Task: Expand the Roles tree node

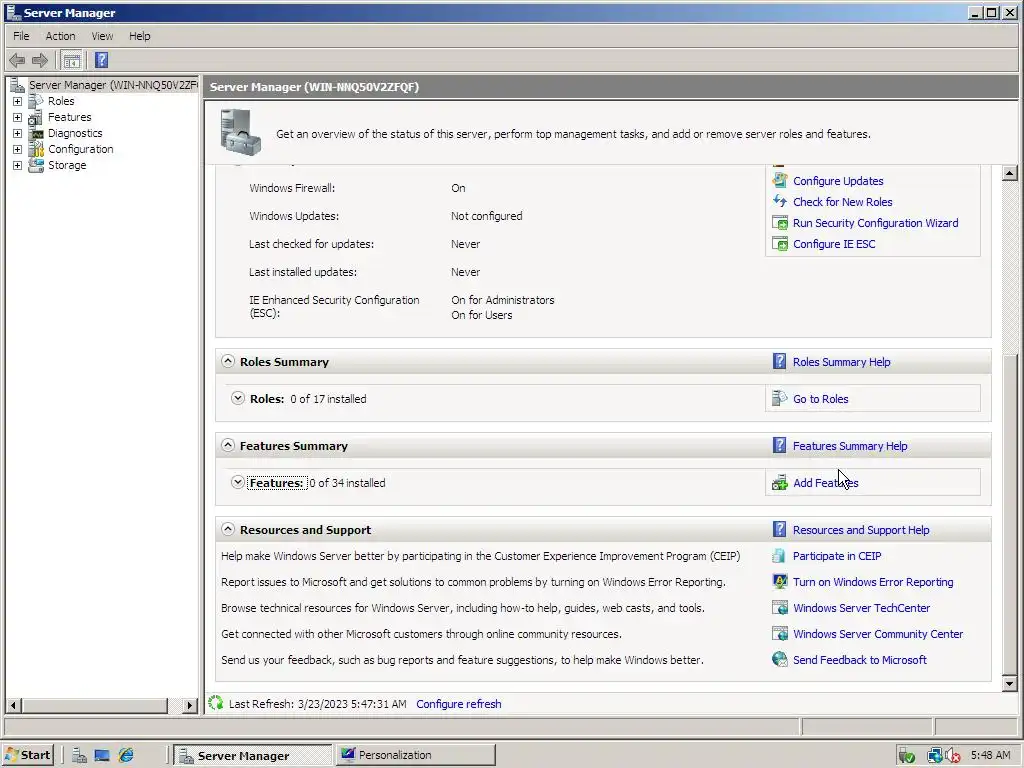Action: 18,101
